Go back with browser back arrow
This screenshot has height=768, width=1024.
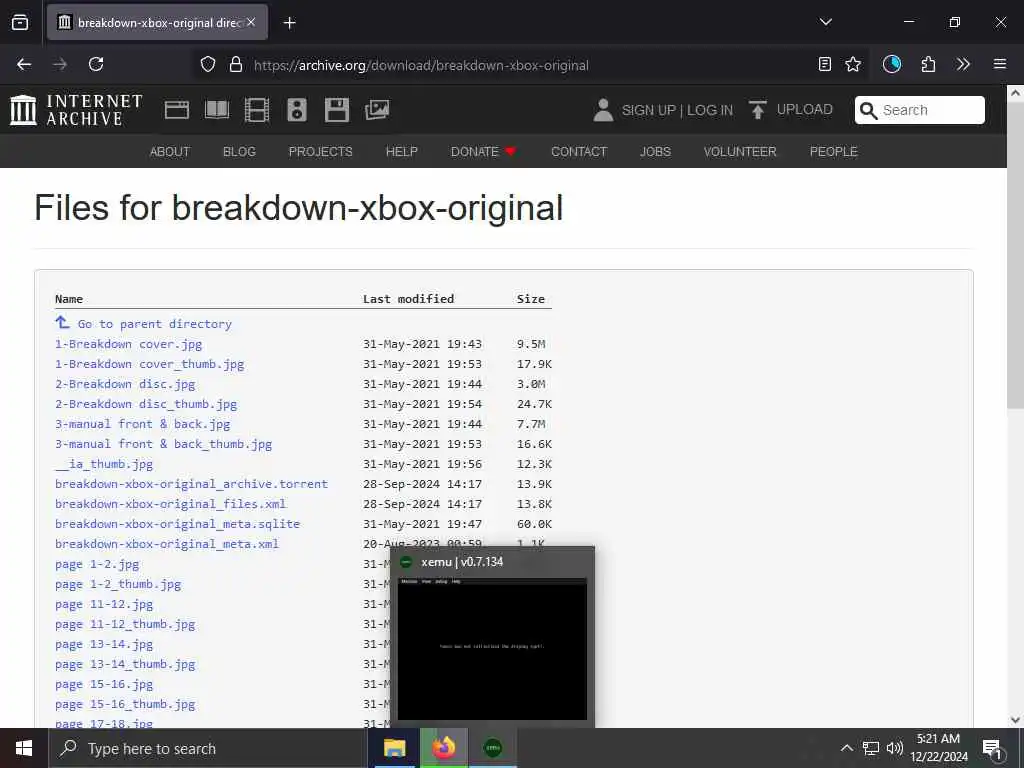click(24, 64)
